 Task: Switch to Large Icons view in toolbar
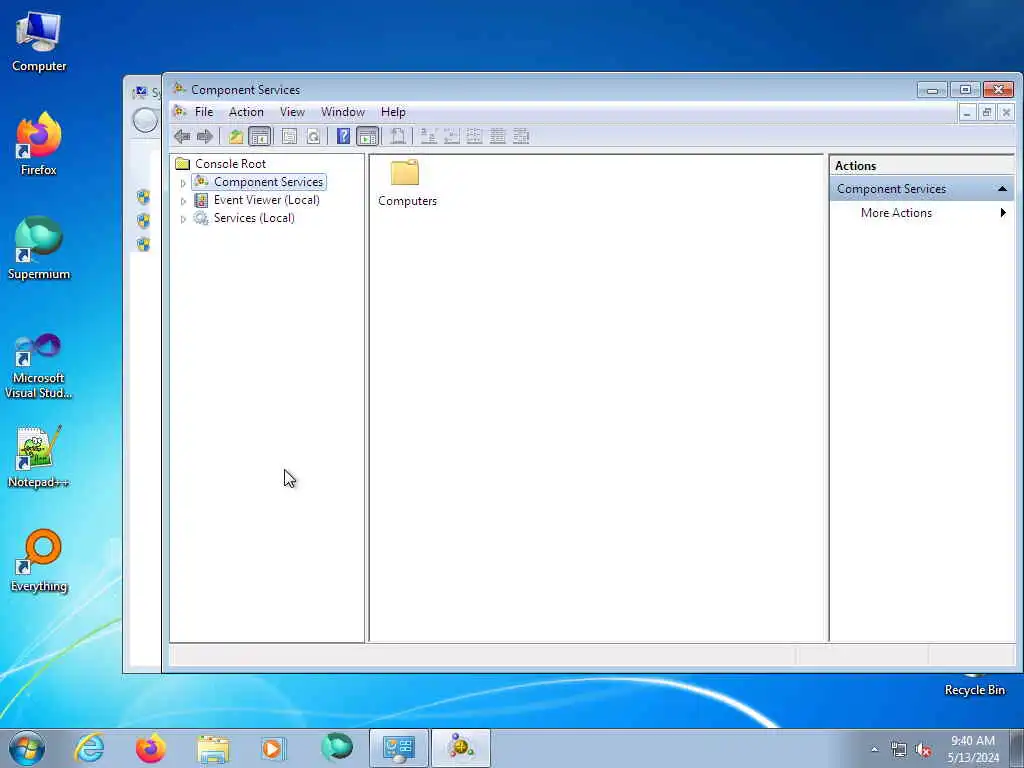[x=428, y=136]
